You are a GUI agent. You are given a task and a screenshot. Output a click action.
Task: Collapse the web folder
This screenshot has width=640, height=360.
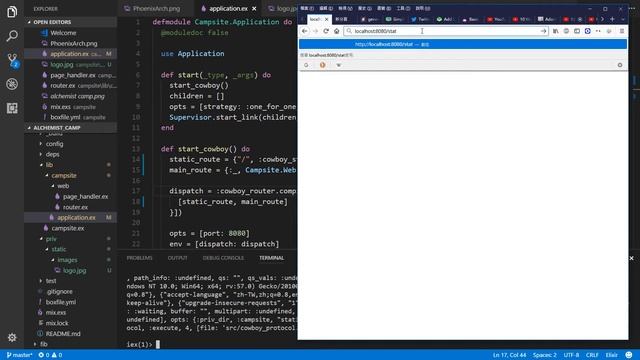coord(63,186)
